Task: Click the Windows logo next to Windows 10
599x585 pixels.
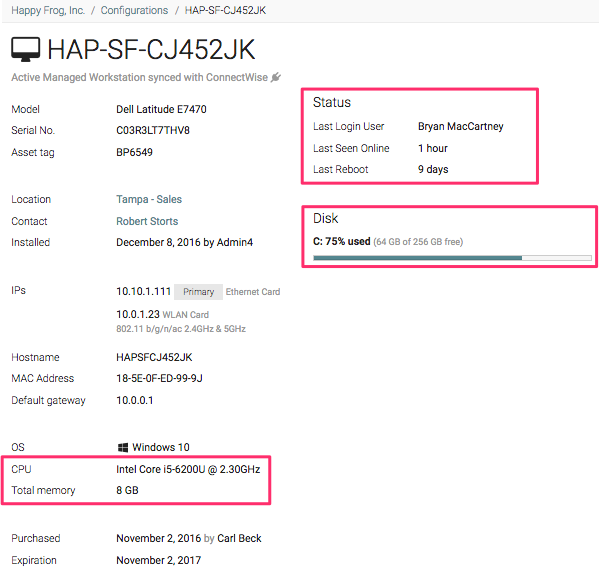Action: 123,447
